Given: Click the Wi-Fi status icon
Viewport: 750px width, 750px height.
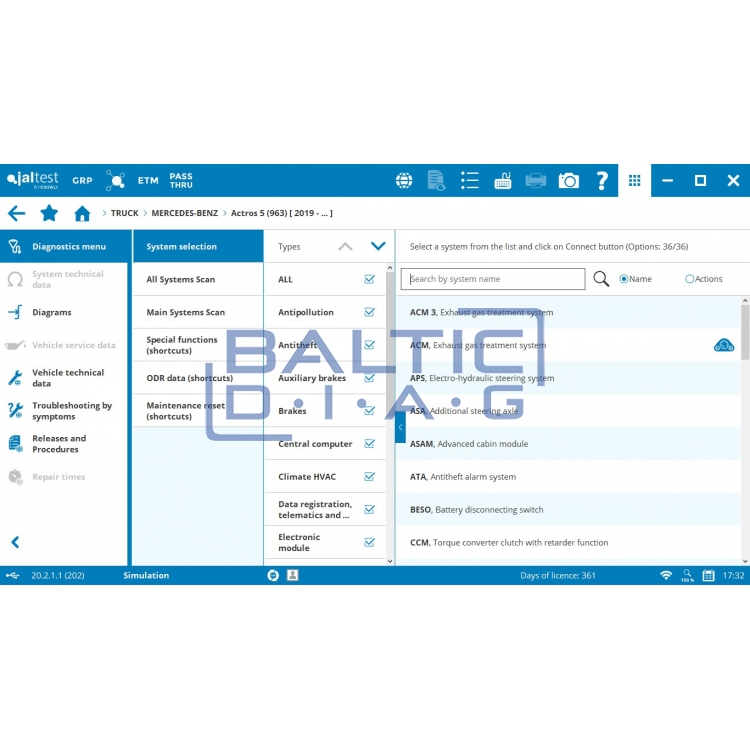Looking at the screenshot, I should point(666,575).
